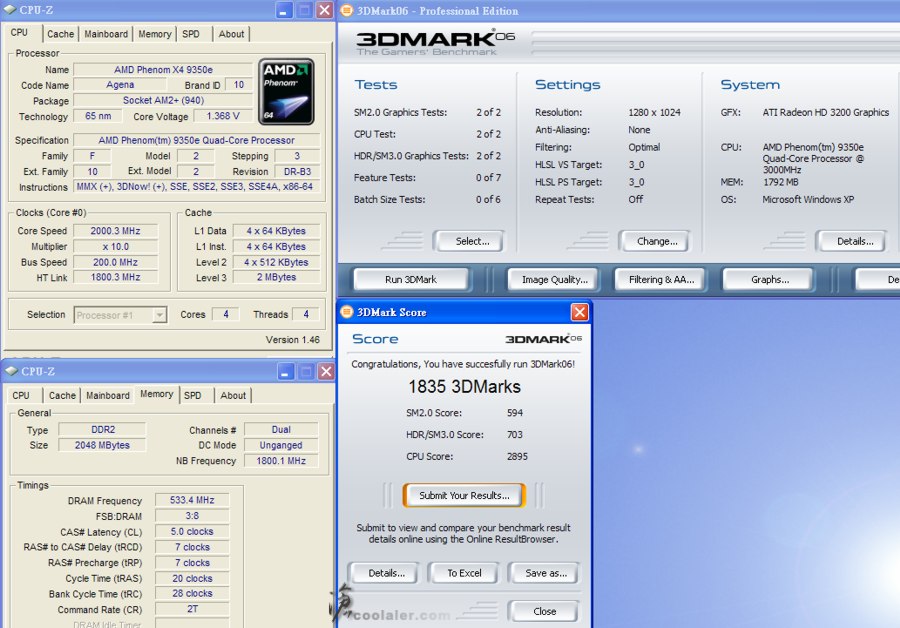Click Submit Your Results... button
Screen dimensions: 900x628
[x=464, y=495]
